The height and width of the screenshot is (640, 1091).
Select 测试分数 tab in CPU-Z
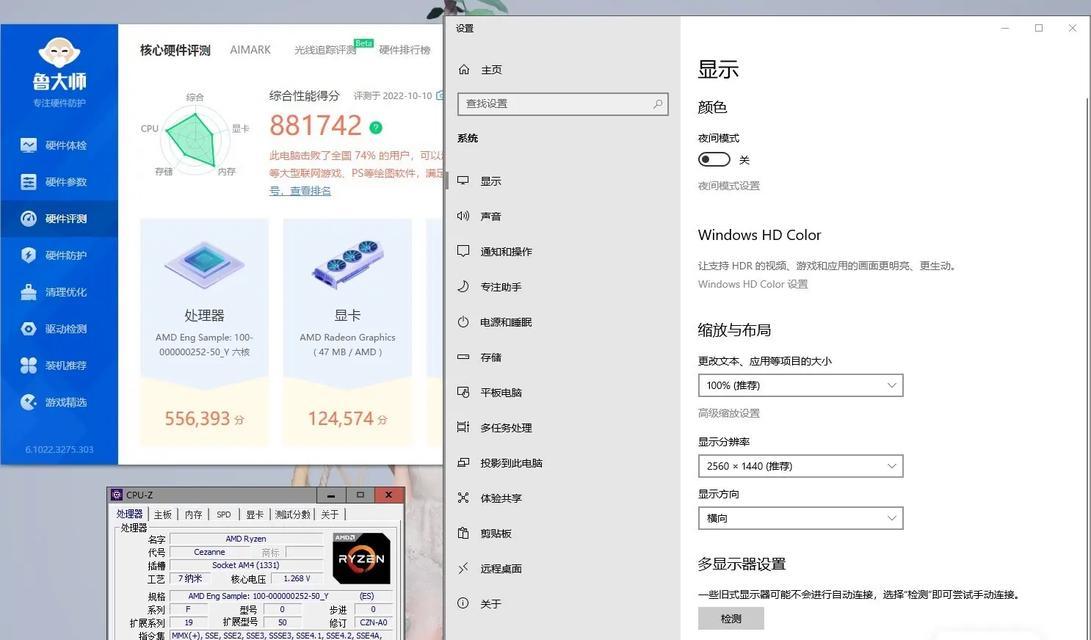pos(292,515)
